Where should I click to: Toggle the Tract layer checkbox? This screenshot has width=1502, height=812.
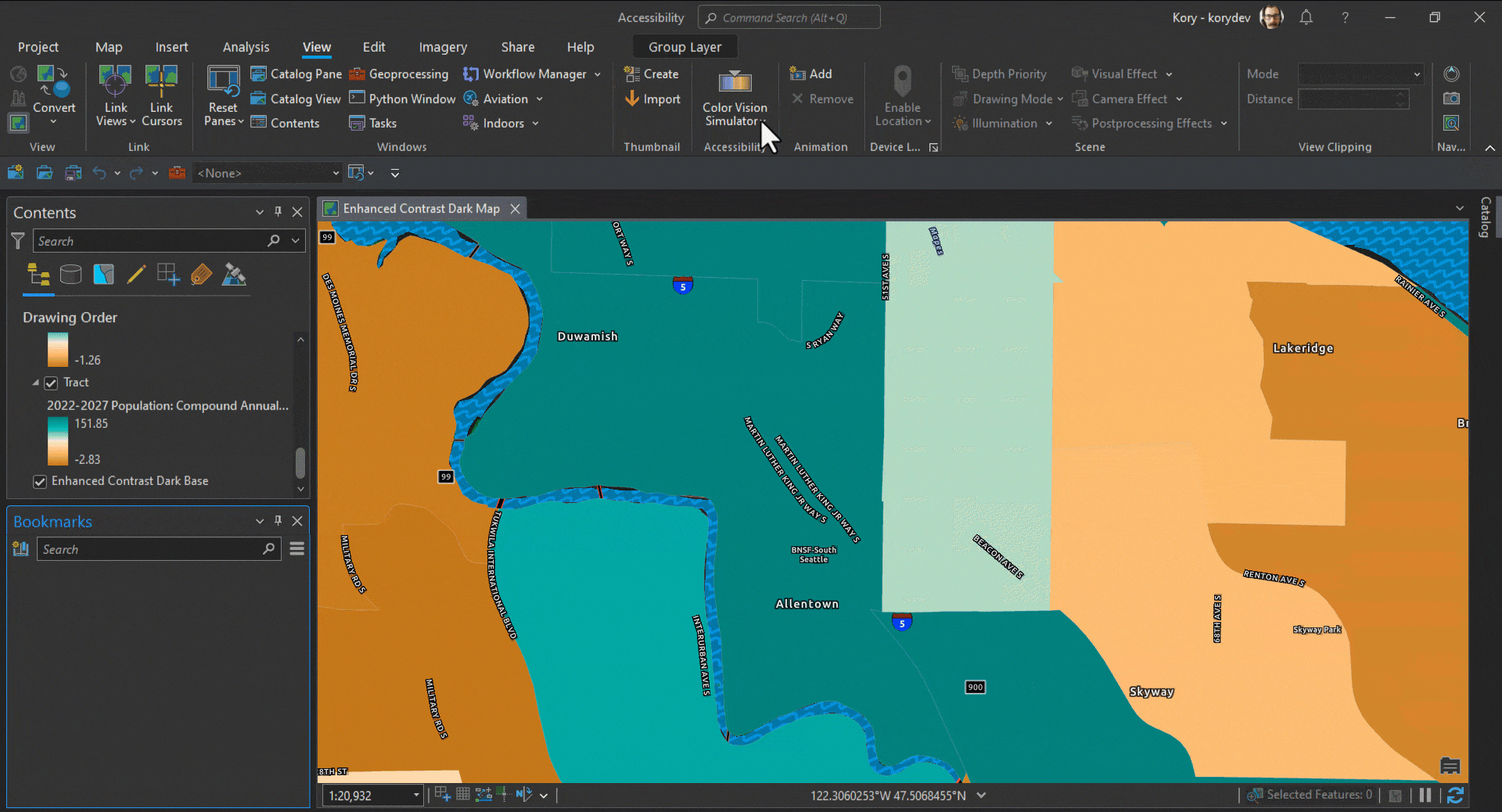click(51, 383)
